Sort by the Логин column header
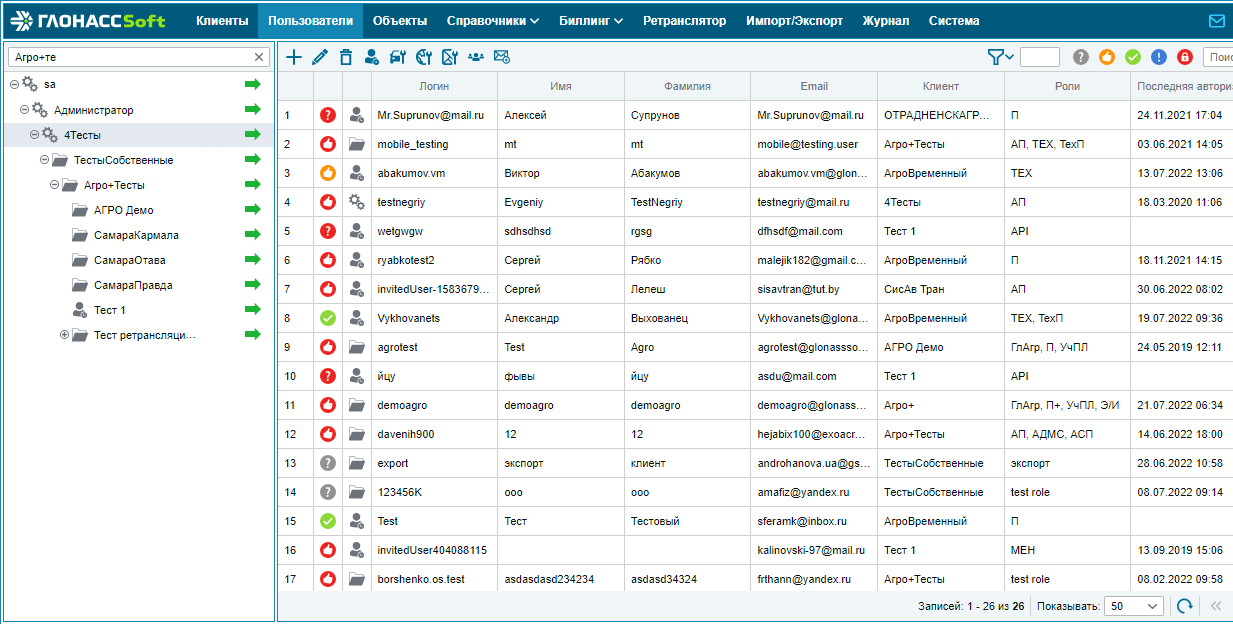 point(434,86)
